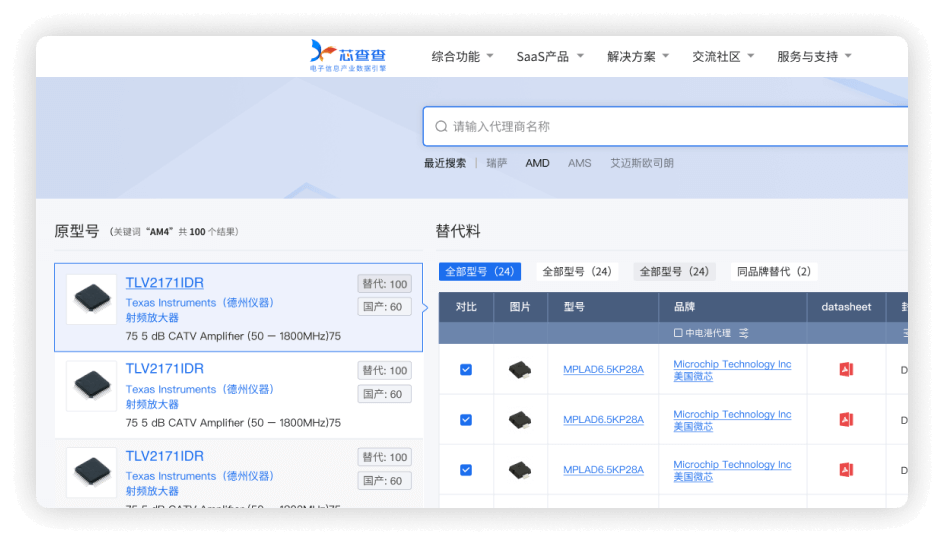The width and height of the screenshot is (944, 544).
Task: Click the magnifier icon in search box
Action: (441, 127)
